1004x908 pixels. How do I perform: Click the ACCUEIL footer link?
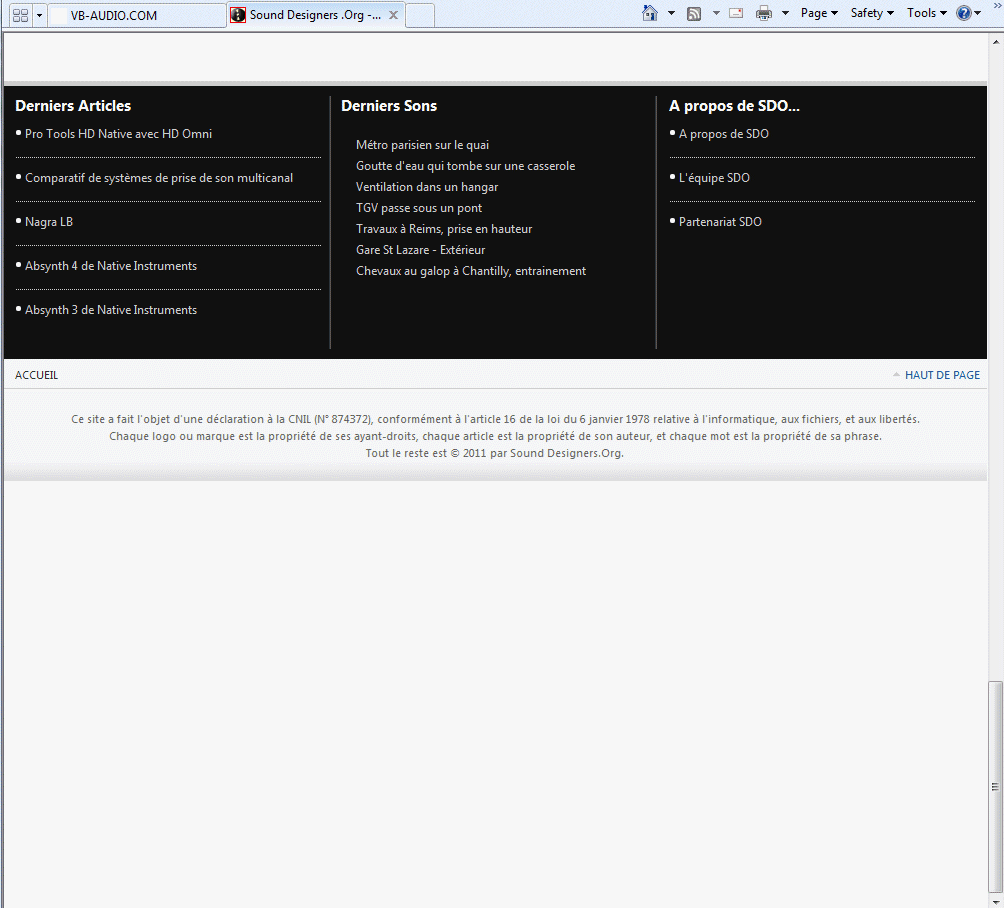tap(36, 375)
